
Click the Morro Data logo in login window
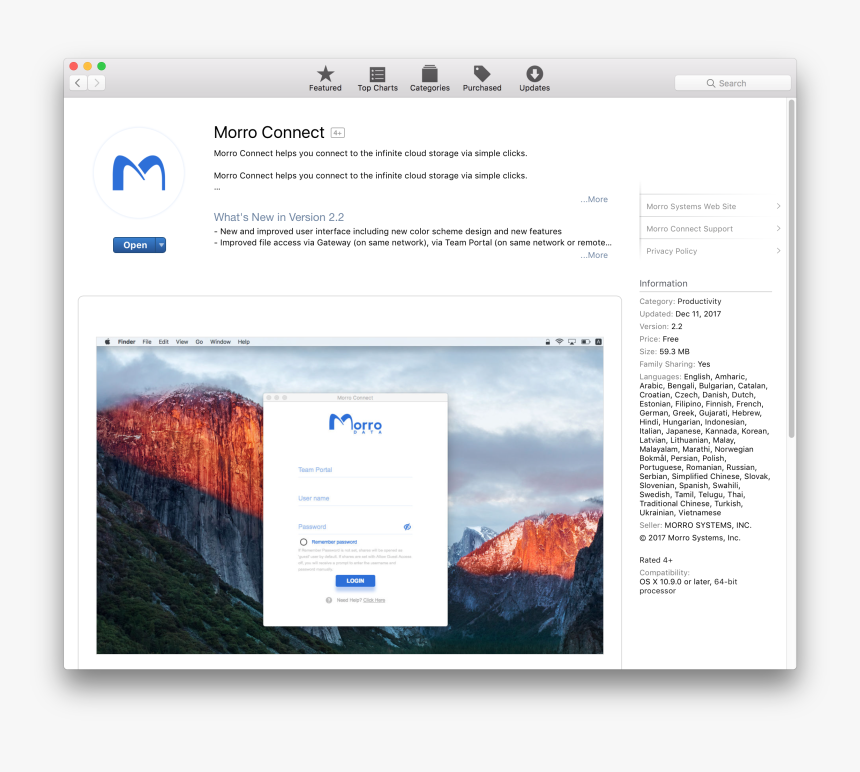(x=355, y=424)
